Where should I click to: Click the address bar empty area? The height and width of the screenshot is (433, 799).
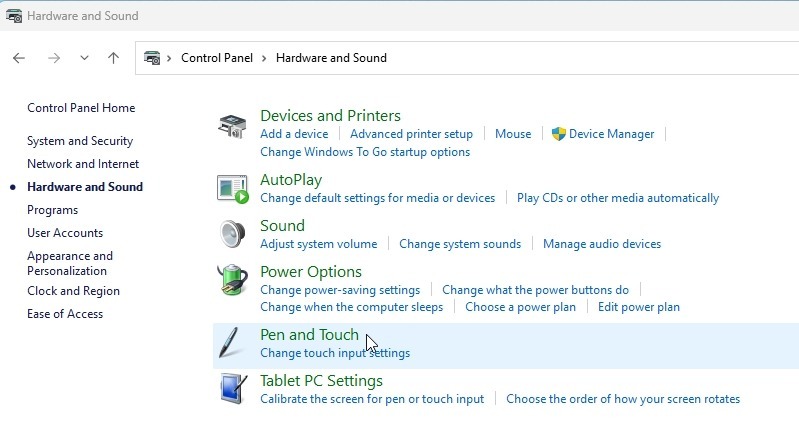point(600,58)
